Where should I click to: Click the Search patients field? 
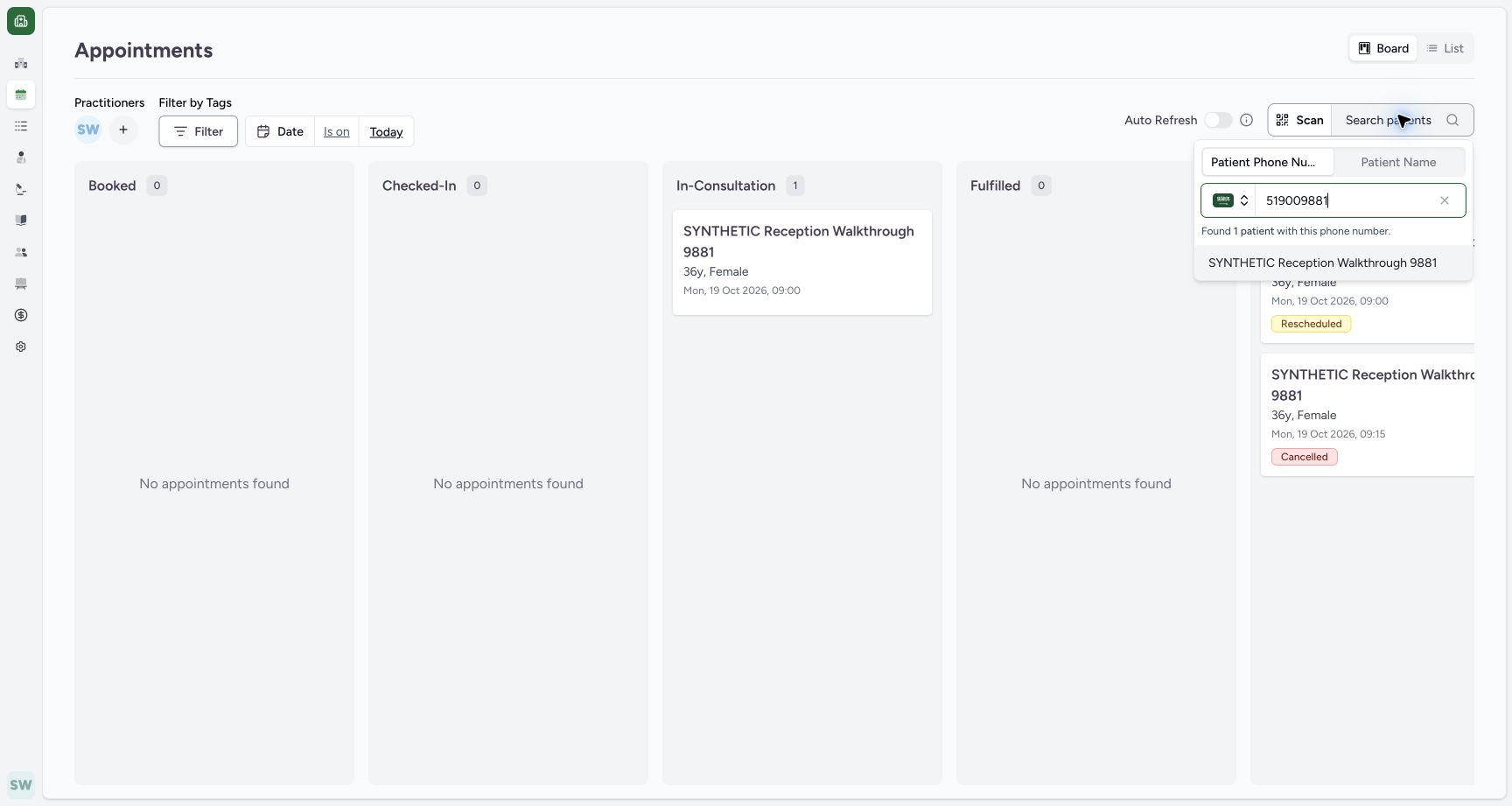coord(1402,120)
